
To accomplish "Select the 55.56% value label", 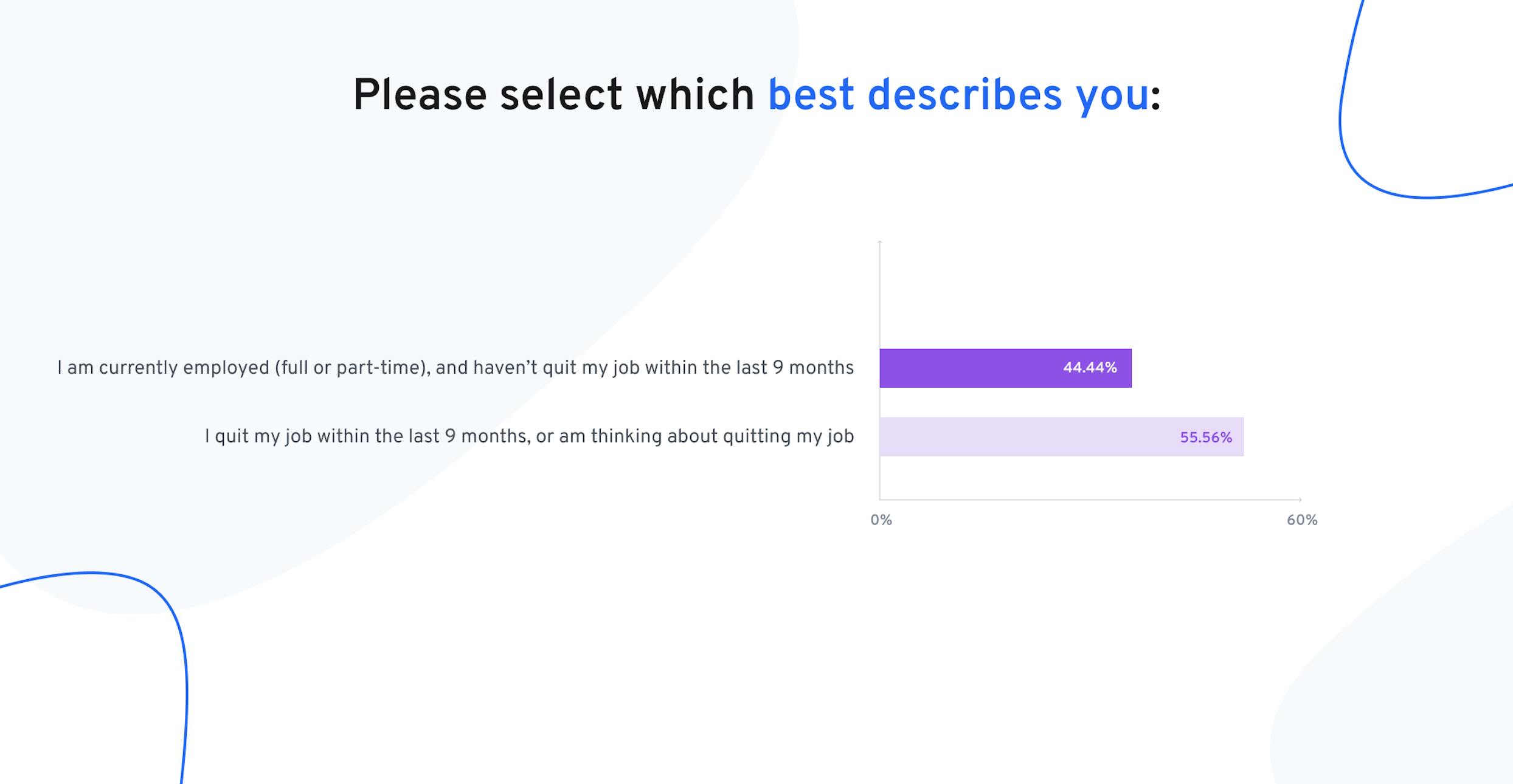I will click(1206, 438).
